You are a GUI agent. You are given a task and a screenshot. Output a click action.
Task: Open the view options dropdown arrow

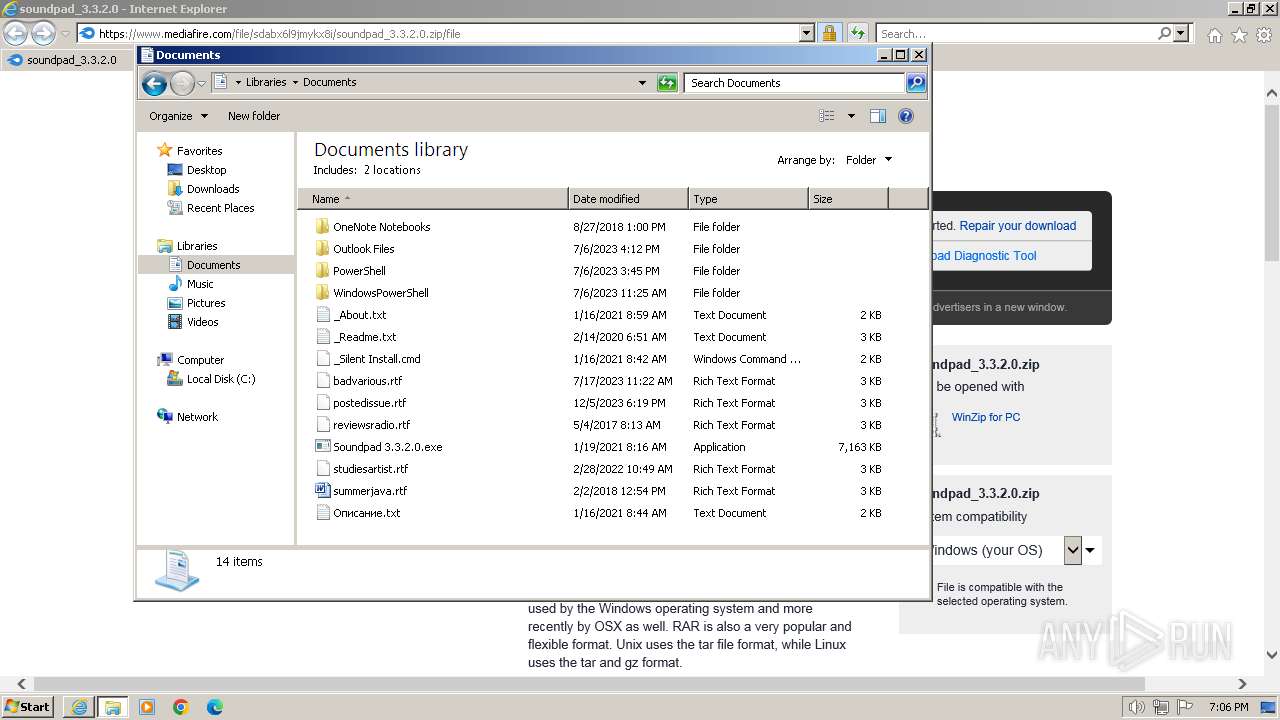851,116
